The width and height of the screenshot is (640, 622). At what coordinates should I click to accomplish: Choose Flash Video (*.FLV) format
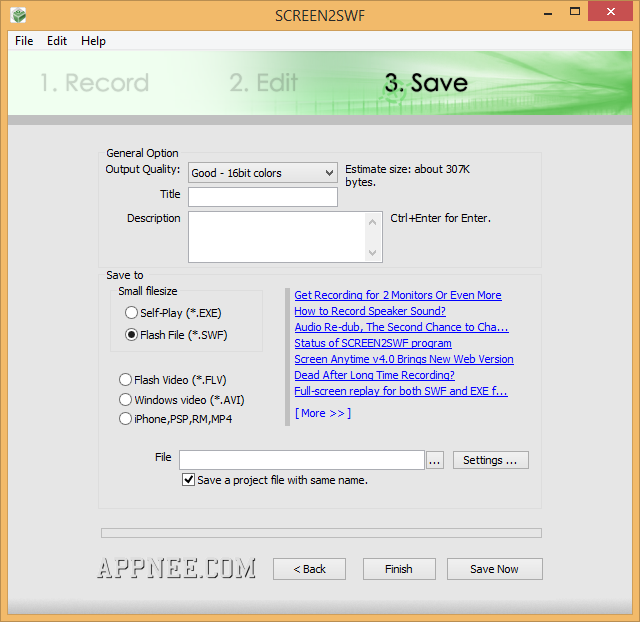pos(172,380)
